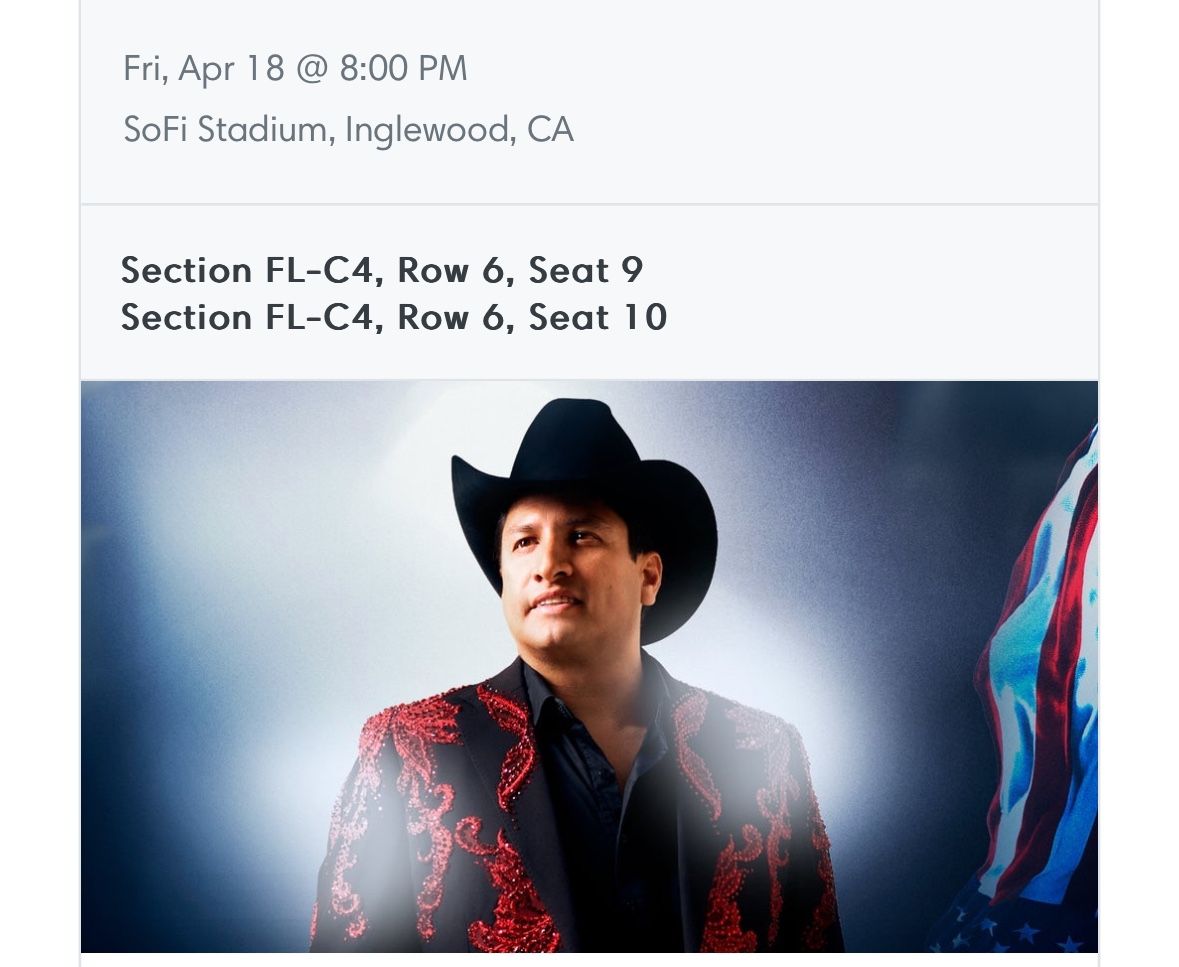Click the words Seat 10
Screen dimensions: 1179x967
(x=597, y=318)
